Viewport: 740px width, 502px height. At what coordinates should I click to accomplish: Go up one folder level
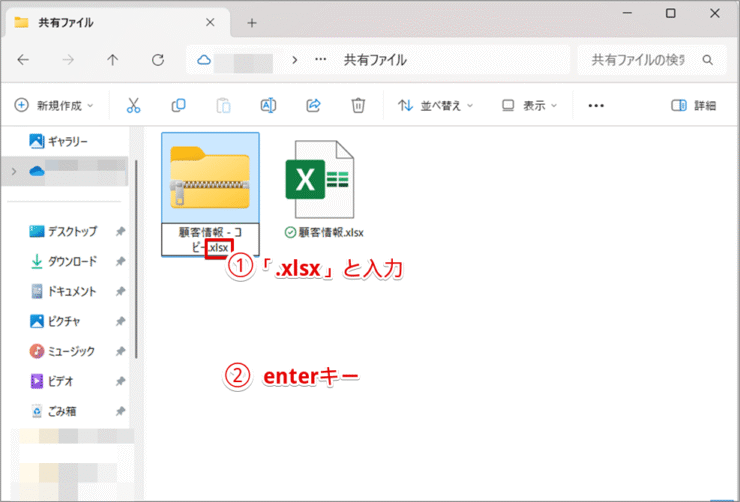point(112,59)
